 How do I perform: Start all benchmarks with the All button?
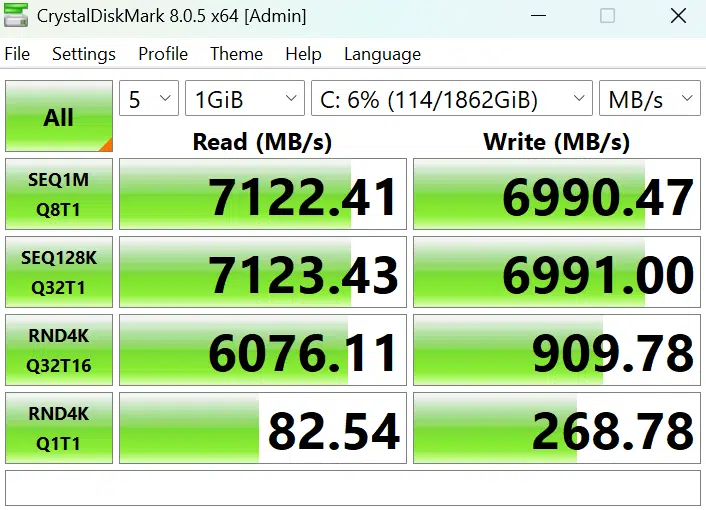(59, 116)
